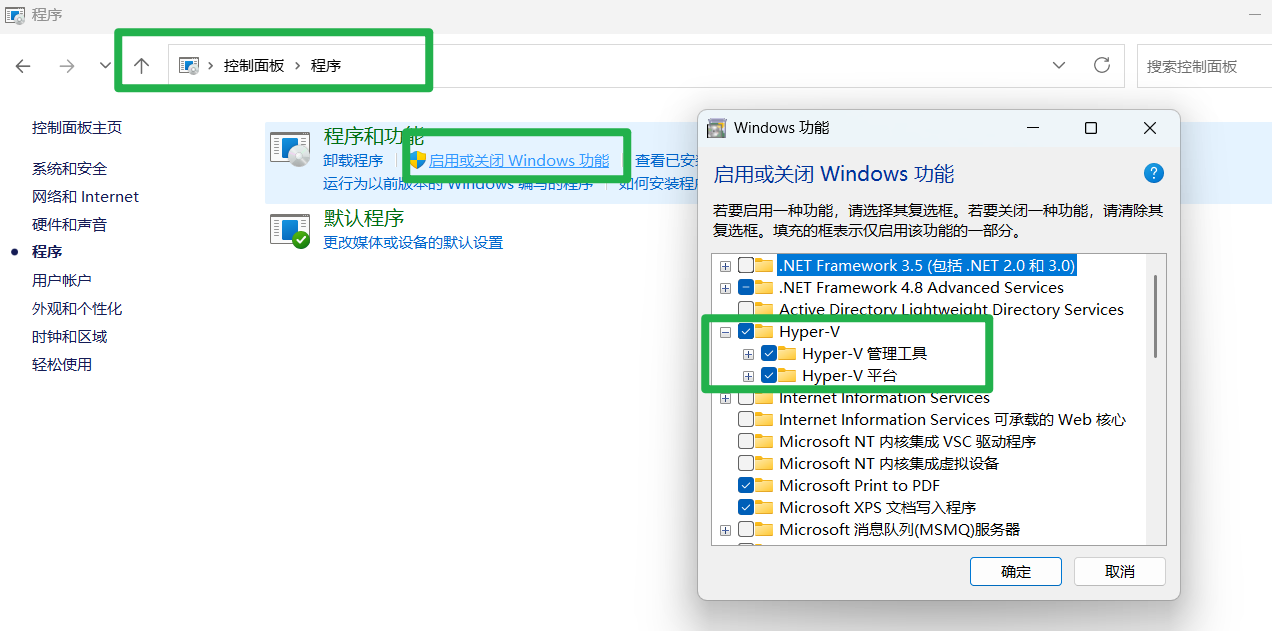The height and width of the screenshot is (631, 1272).
Task: Click 启用或关闭 Windows 功能 link
Action: 518,161
